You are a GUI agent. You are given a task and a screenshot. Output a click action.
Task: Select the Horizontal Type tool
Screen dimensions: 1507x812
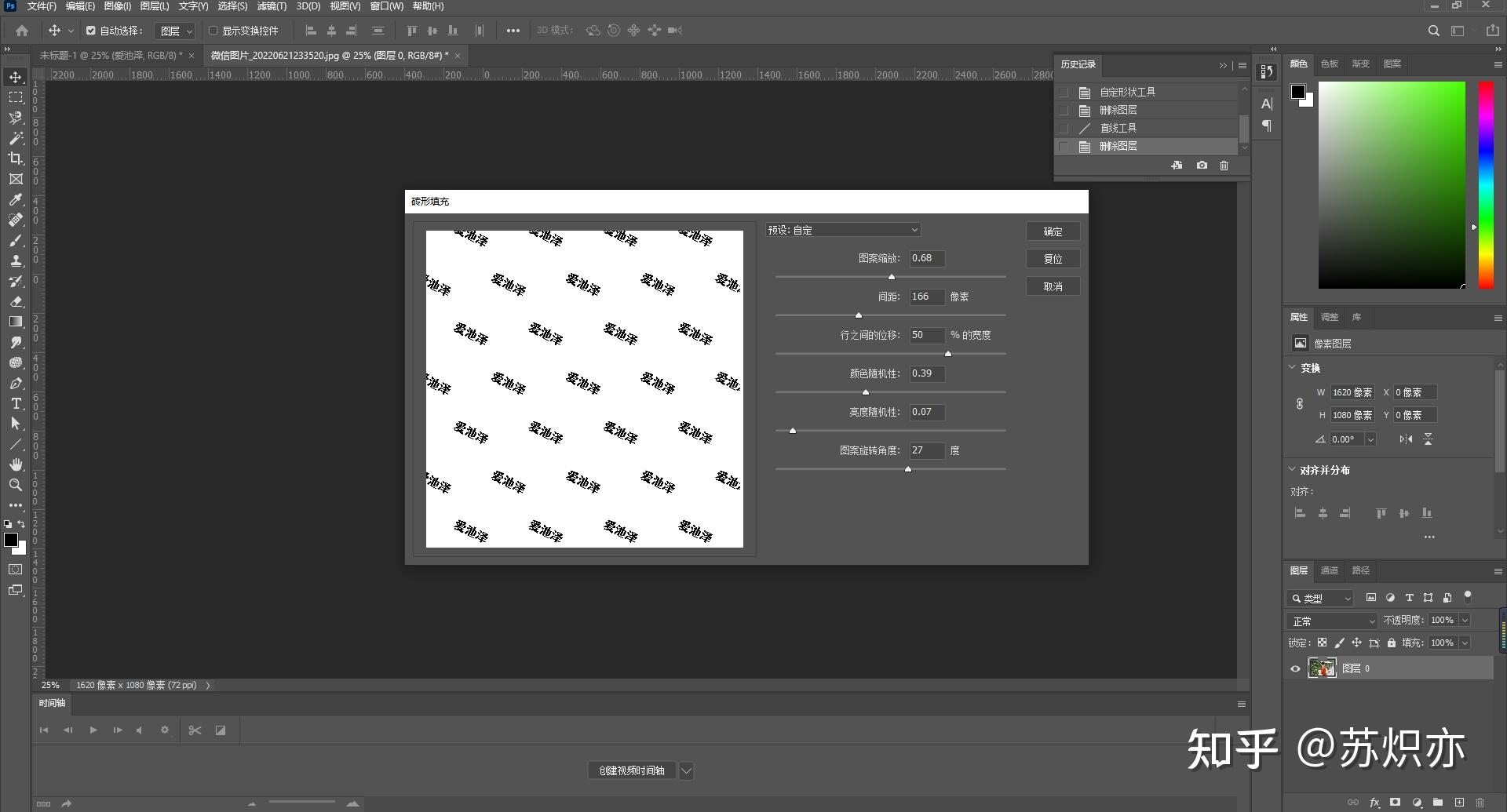(16, 403)
